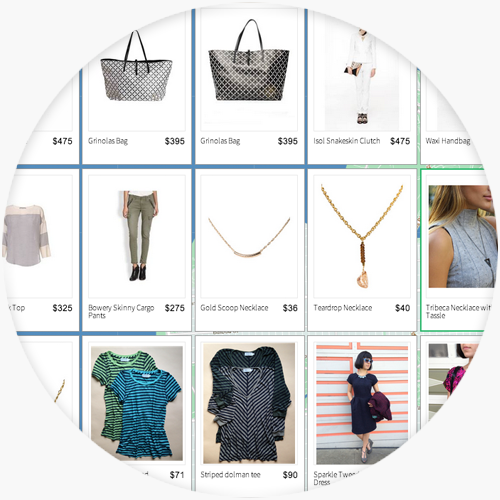Open the Teardrop Necklace product image
The image size is (500, 500).
pos(362,236)
